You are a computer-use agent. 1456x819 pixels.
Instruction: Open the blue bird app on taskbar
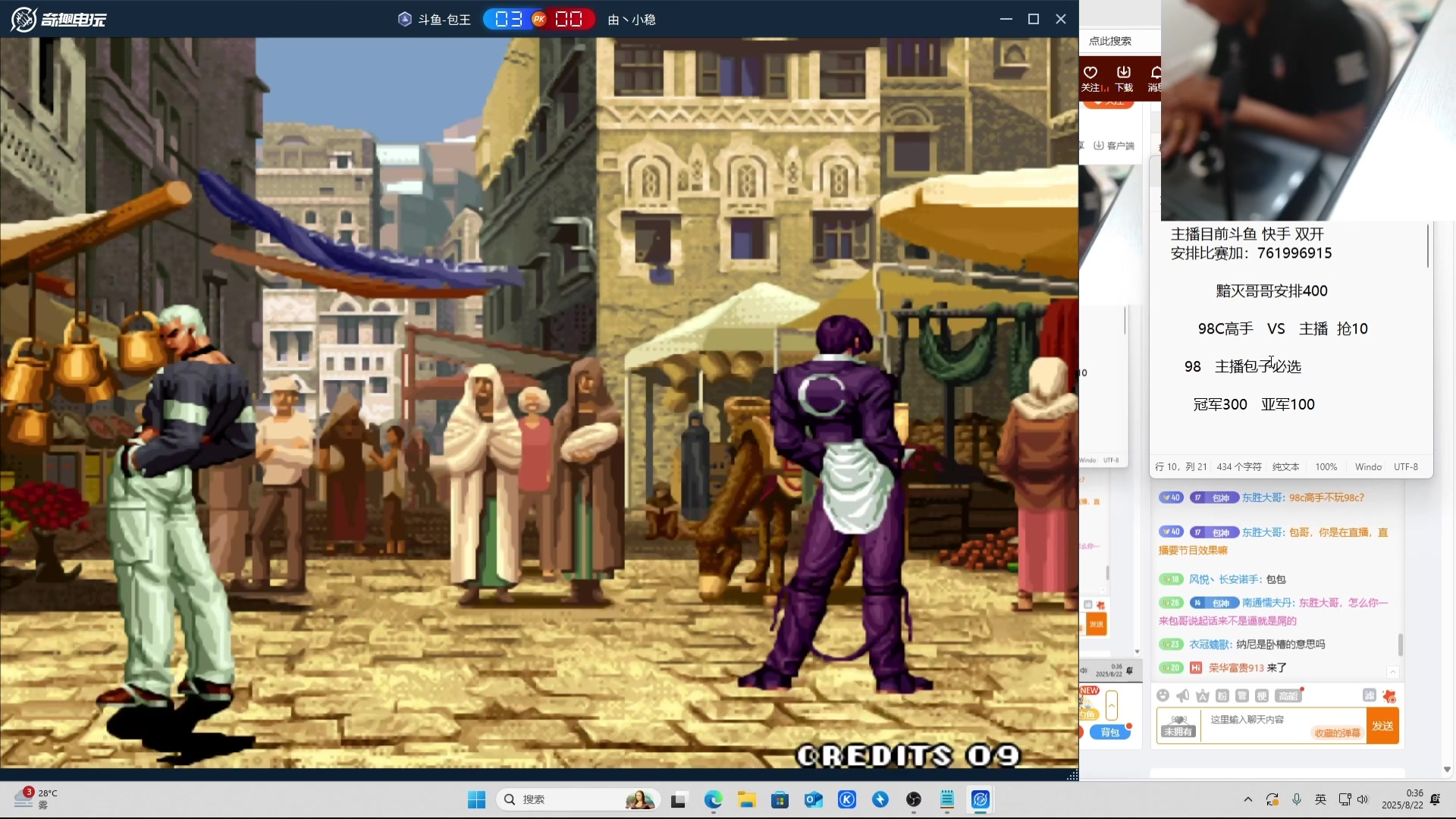coord(880,799)
